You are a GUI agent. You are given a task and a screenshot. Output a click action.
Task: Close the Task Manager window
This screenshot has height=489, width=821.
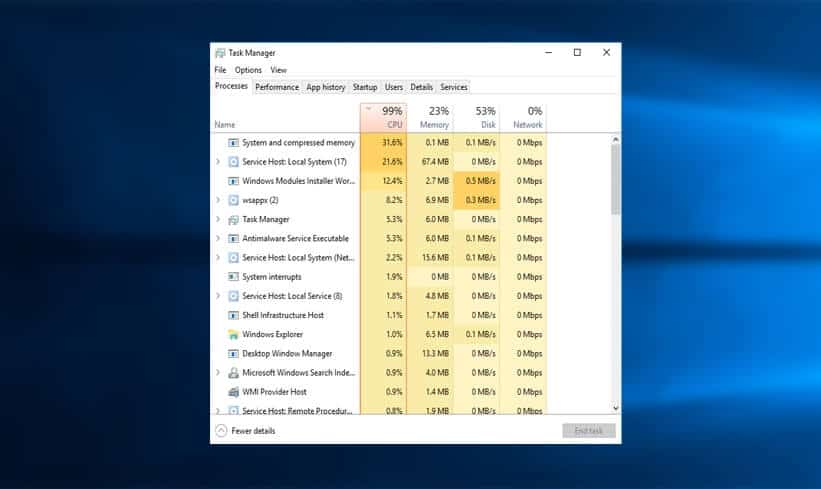(606, 52)
